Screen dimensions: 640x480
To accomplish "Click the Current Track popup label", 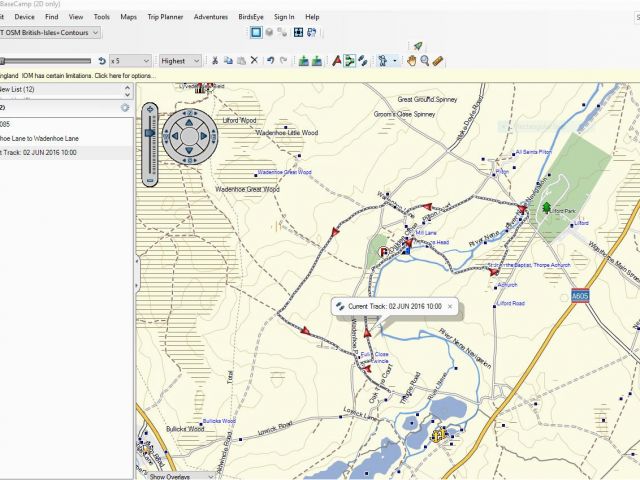I will [x=395, y=306].
